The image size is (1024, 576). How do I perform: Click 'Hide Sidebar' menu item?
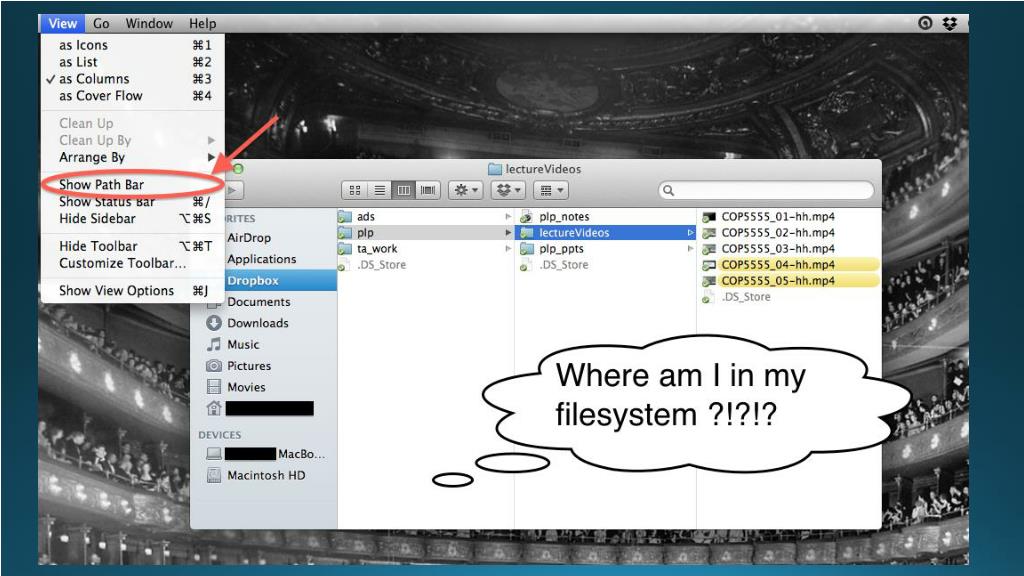pyautogui.click(x=133, y=219)
